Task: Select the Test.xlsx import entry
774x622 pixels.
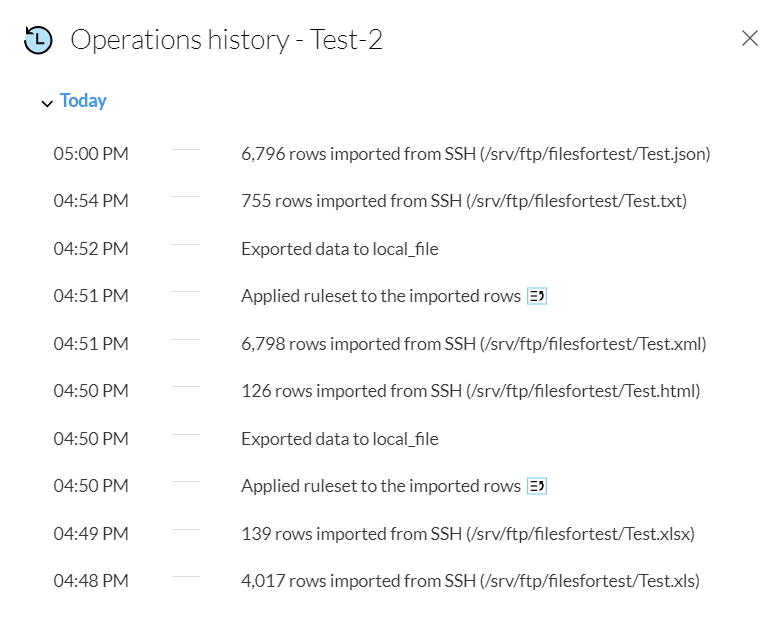Action: (467, 534)
